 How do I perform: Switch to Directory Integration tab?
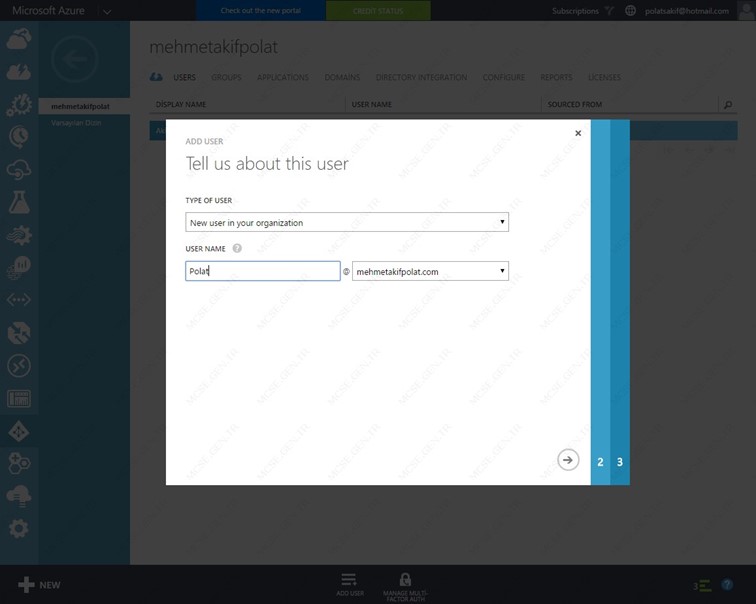coord(421,77)
